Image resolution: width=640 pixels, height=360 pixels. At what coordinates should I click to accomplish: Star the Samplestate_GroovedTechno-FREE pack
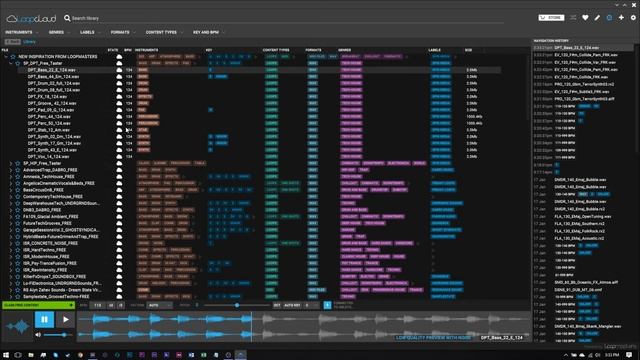click(x=17, y=296)
